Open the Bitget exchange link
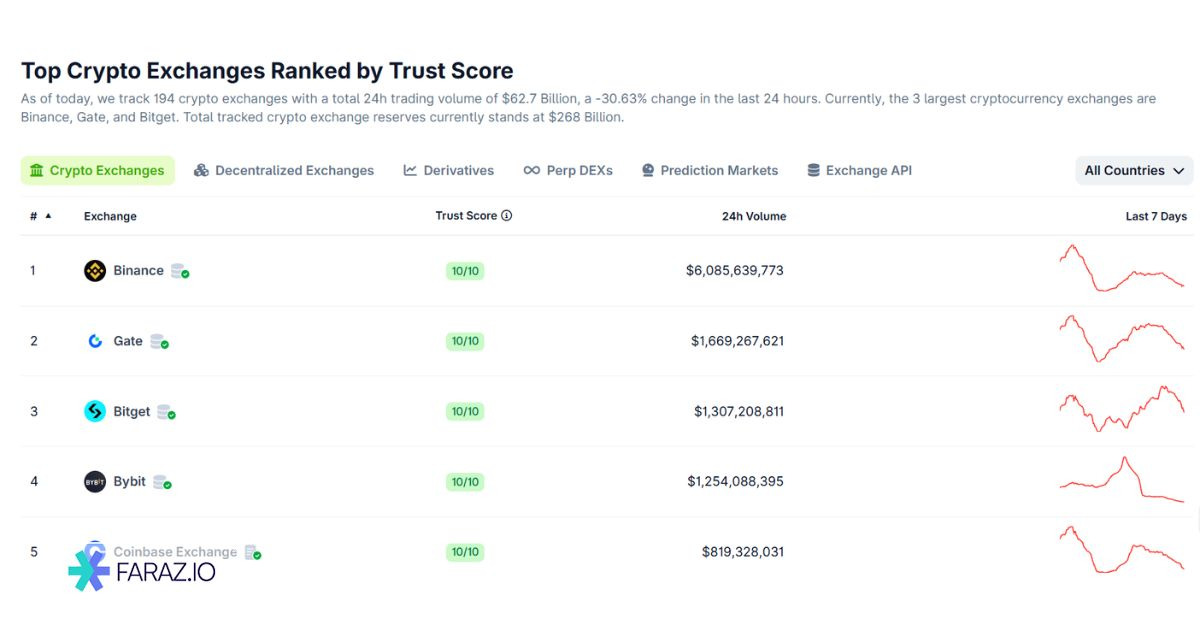Image resolution: width=1200 pixels, height=630 pixels. (132, 411)
